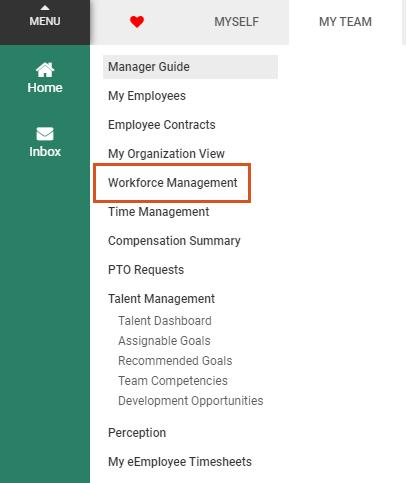This screenshot has width=406, height=483.
Task: Click Talent Management section heading
Action: (161, 299)
